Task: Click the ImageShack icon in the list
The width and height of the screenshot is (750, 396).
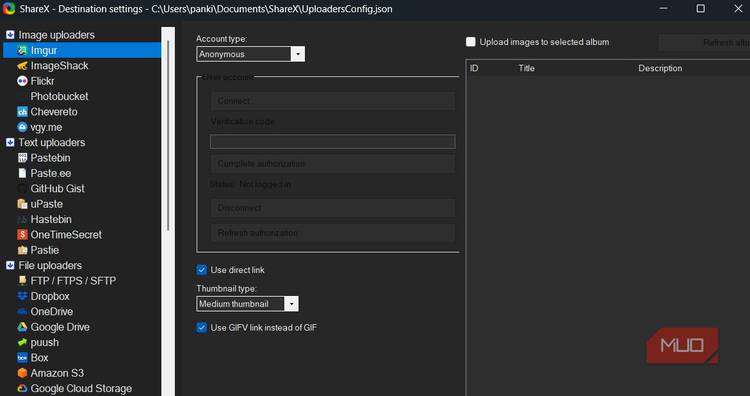Action: [22, 66]
